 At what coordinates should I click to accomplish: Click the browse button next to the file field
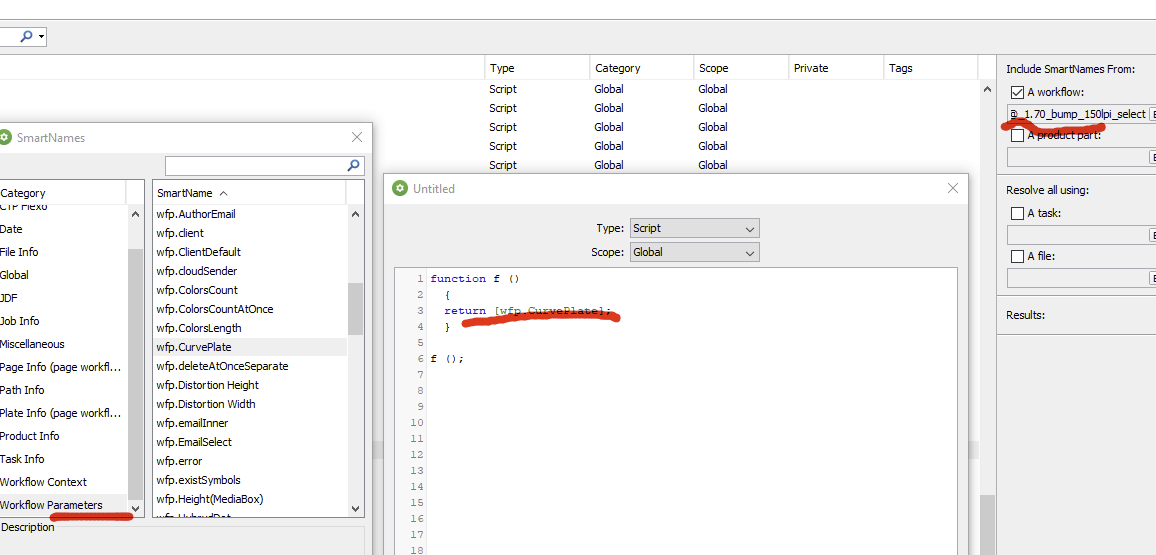1152,278
